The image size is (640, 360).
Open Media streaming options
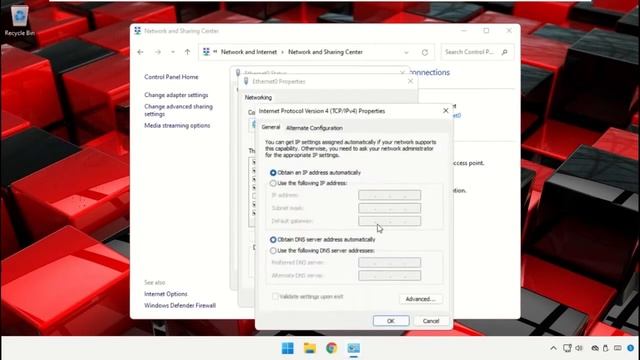click(177, 125)
